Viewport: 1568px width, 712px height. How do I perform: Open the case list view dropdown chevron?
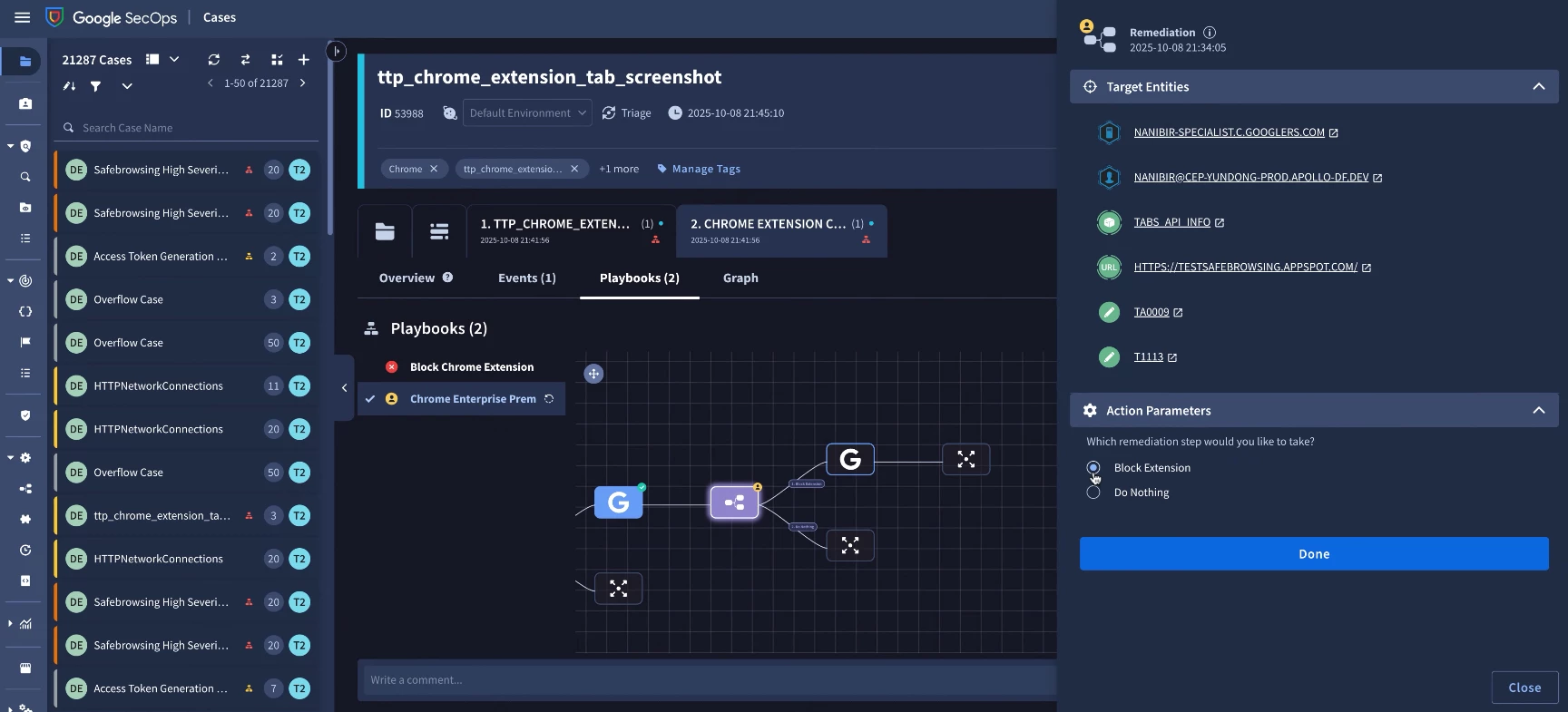pos(174,59)
